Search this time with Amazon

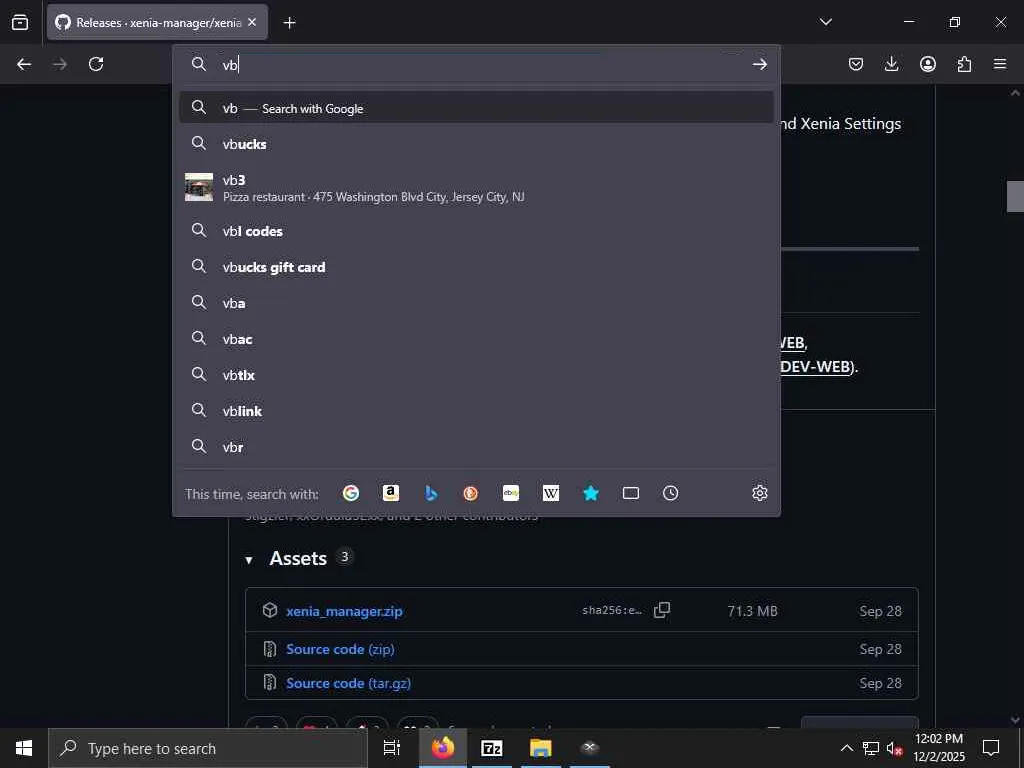click(391, 493)
